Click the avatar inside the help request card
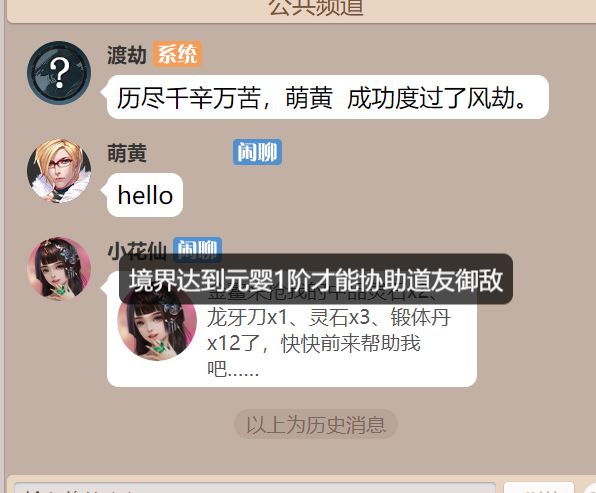This screenshot has height=493, width=596. [157, 323]
